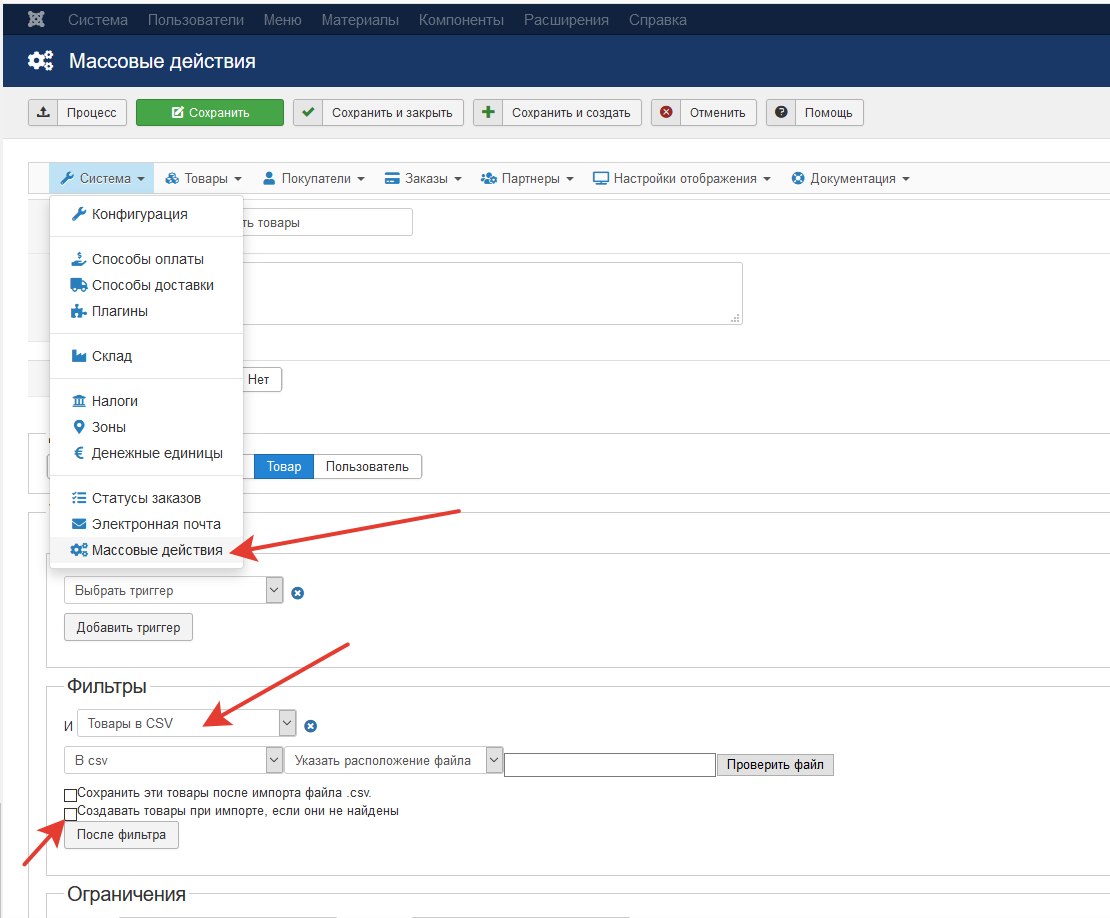Screen dimensions: 1110x918
Task: Click the Партнеры group icon in the toolbar
Action: (488, 178)
